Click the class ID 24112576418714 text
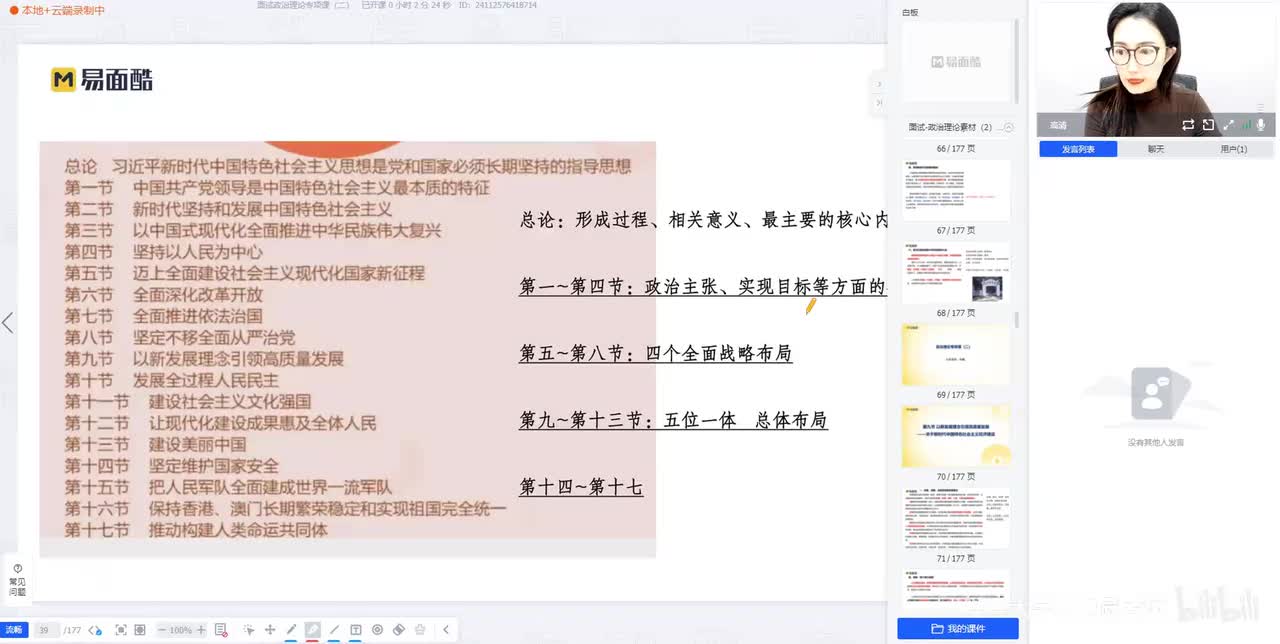 [x=497, y=5]
